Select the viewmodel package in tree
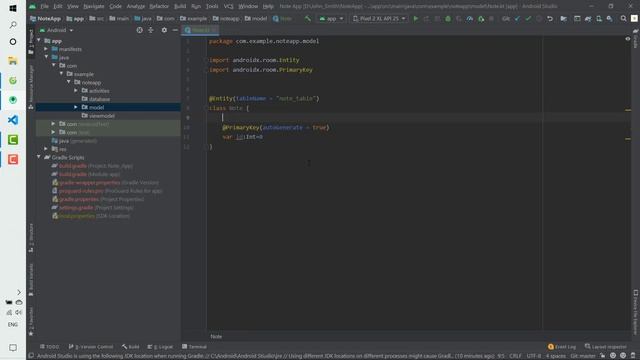Screen dimensions: 640x360 coord(102,116)
